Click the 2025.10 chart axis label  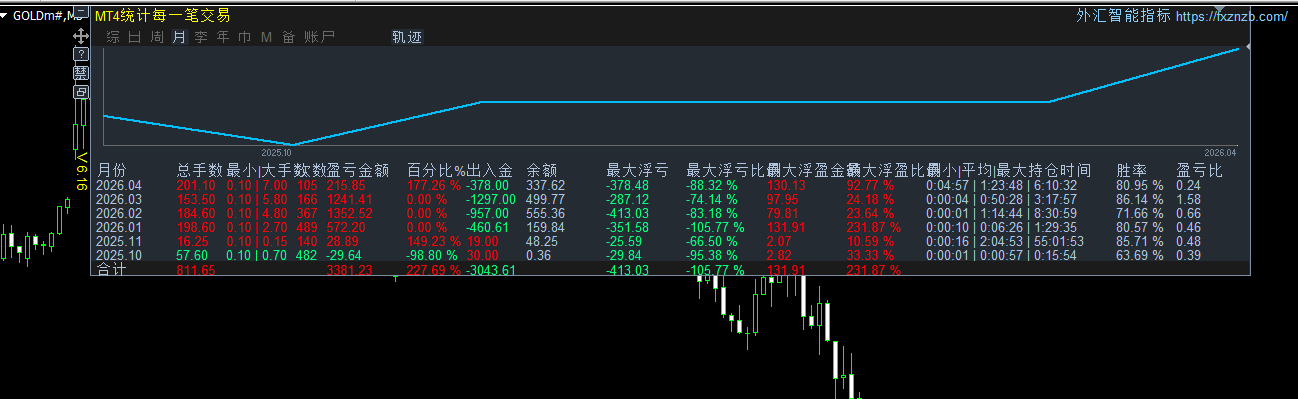tap(276, 152)
